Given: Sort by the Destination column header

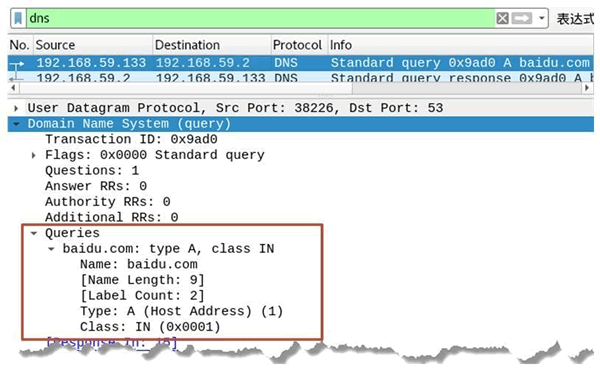Looking at the screenshot, I should pyautogui.click(x=212, y=45).
